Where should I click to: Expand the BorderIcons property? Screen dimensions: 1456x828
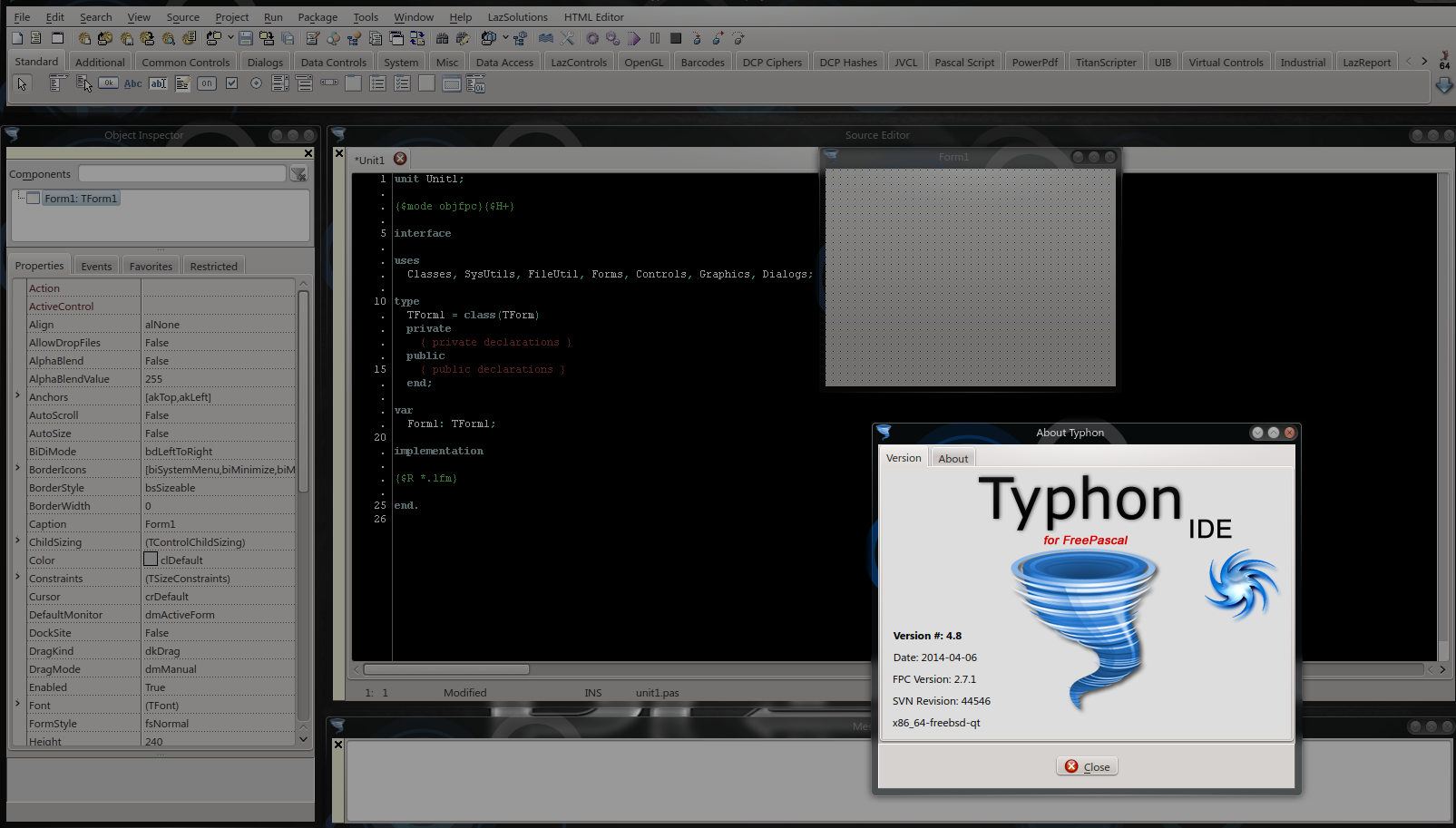click(17, 468)
